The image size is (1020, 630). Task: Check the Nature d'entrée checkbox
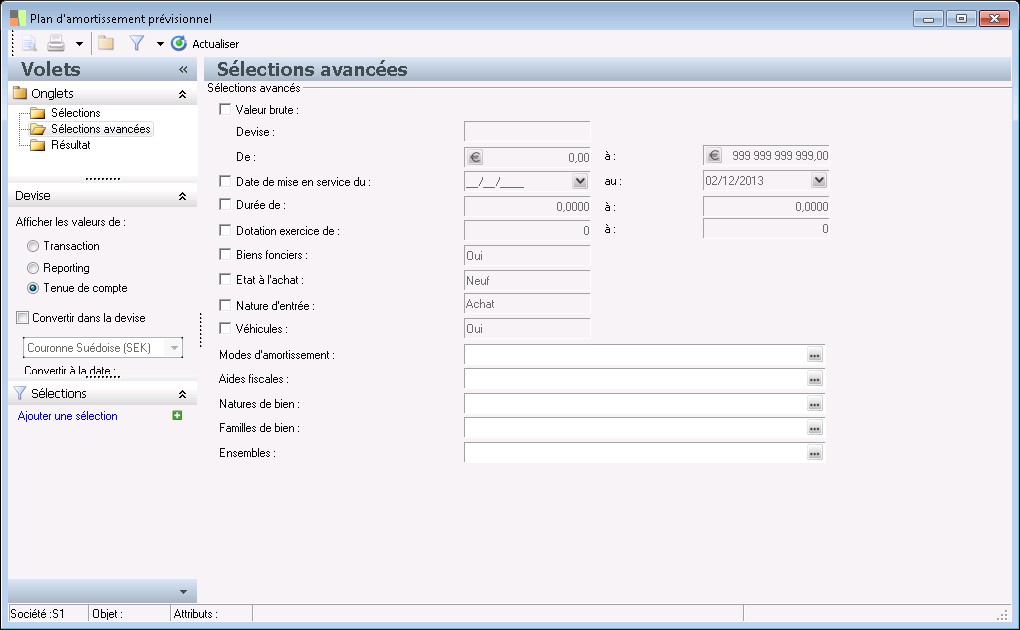click(225, 305)
